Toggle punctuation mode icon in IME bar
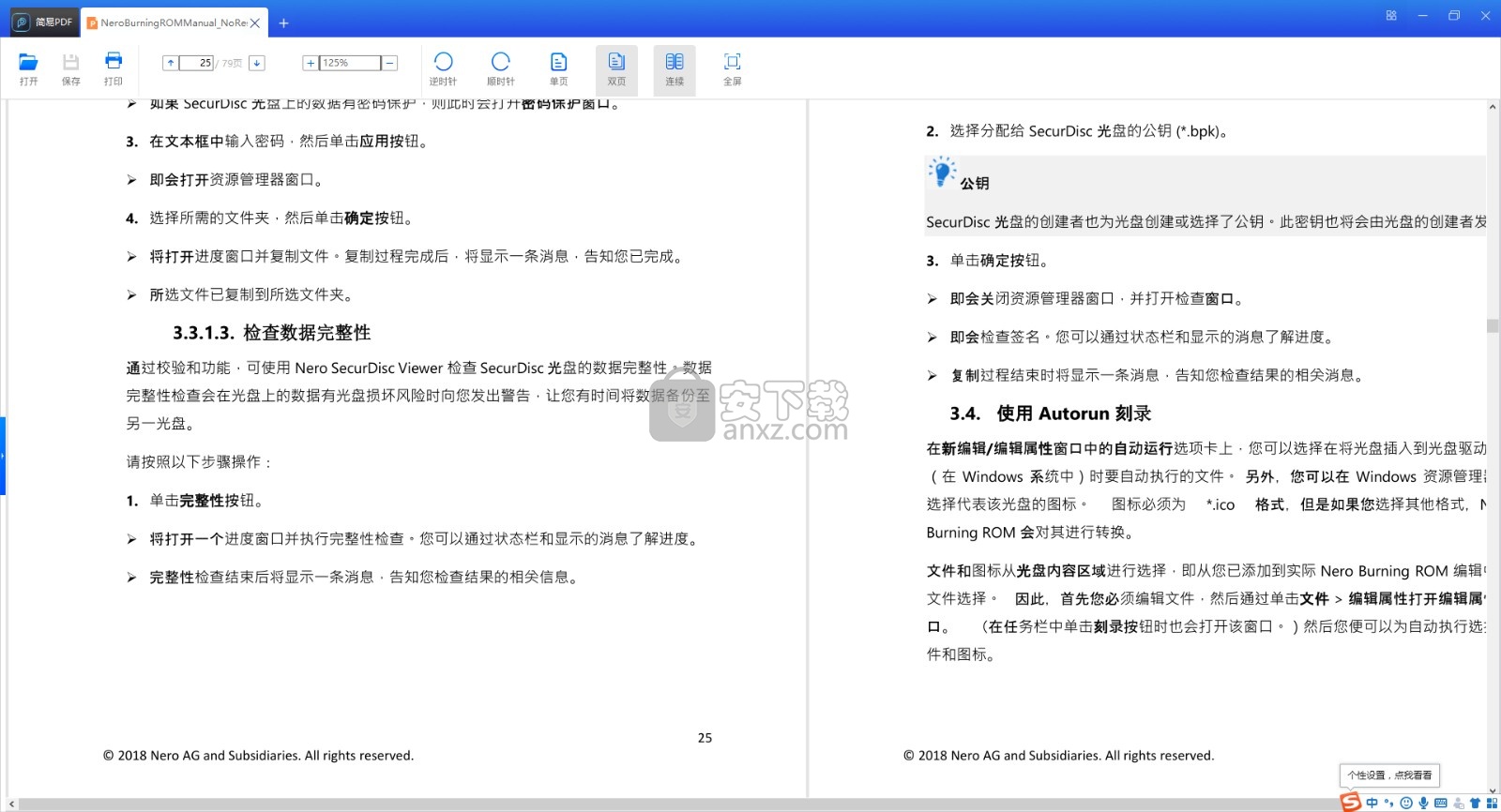This screenshot has height=812, width=1501. tap(1388, 803)
